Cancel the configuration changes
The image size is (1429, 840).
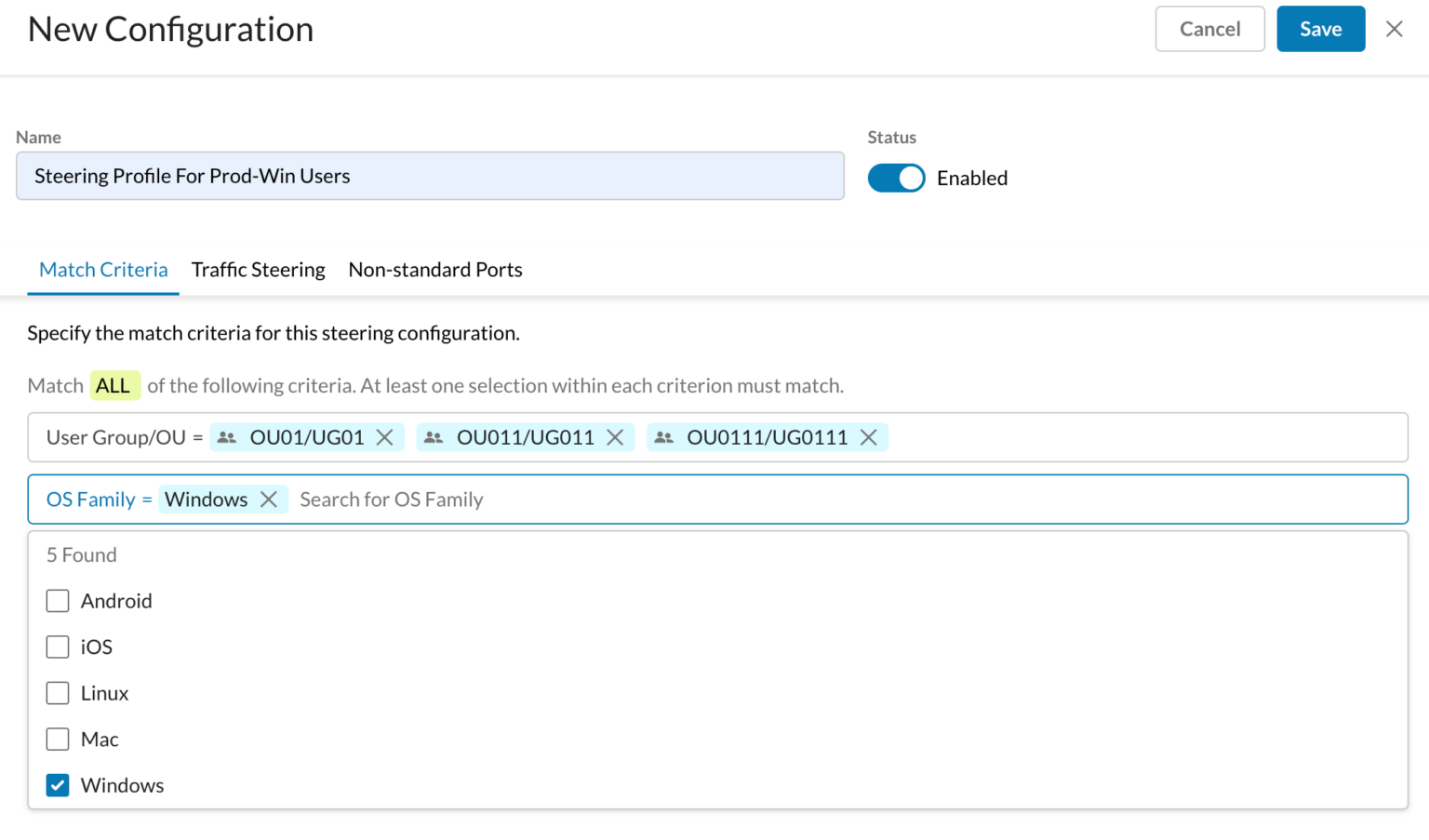1209,29
